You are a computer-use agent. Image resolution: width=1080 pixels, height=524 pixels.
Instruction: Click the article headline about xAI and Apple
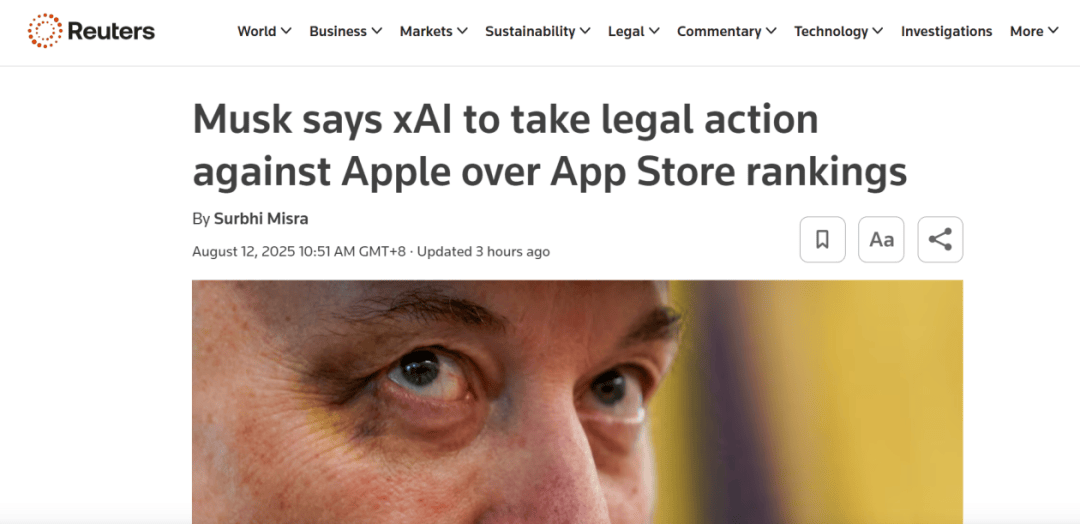[x=550, y=147]
